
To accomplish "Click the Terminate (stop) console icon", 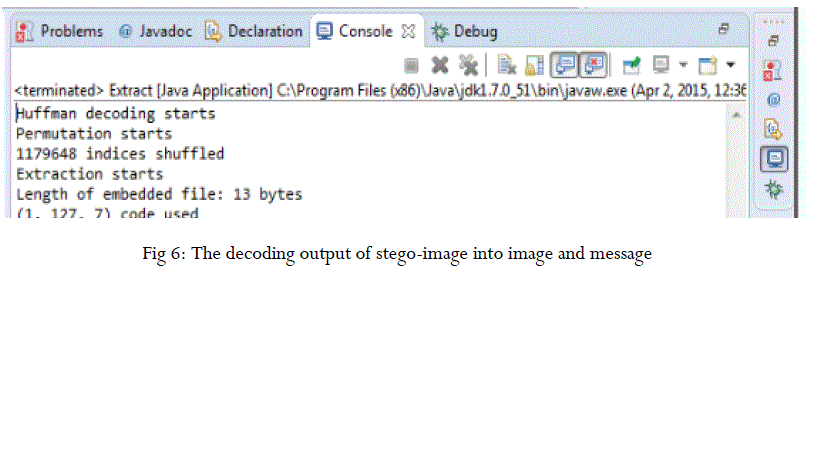I will pos(411,66).
